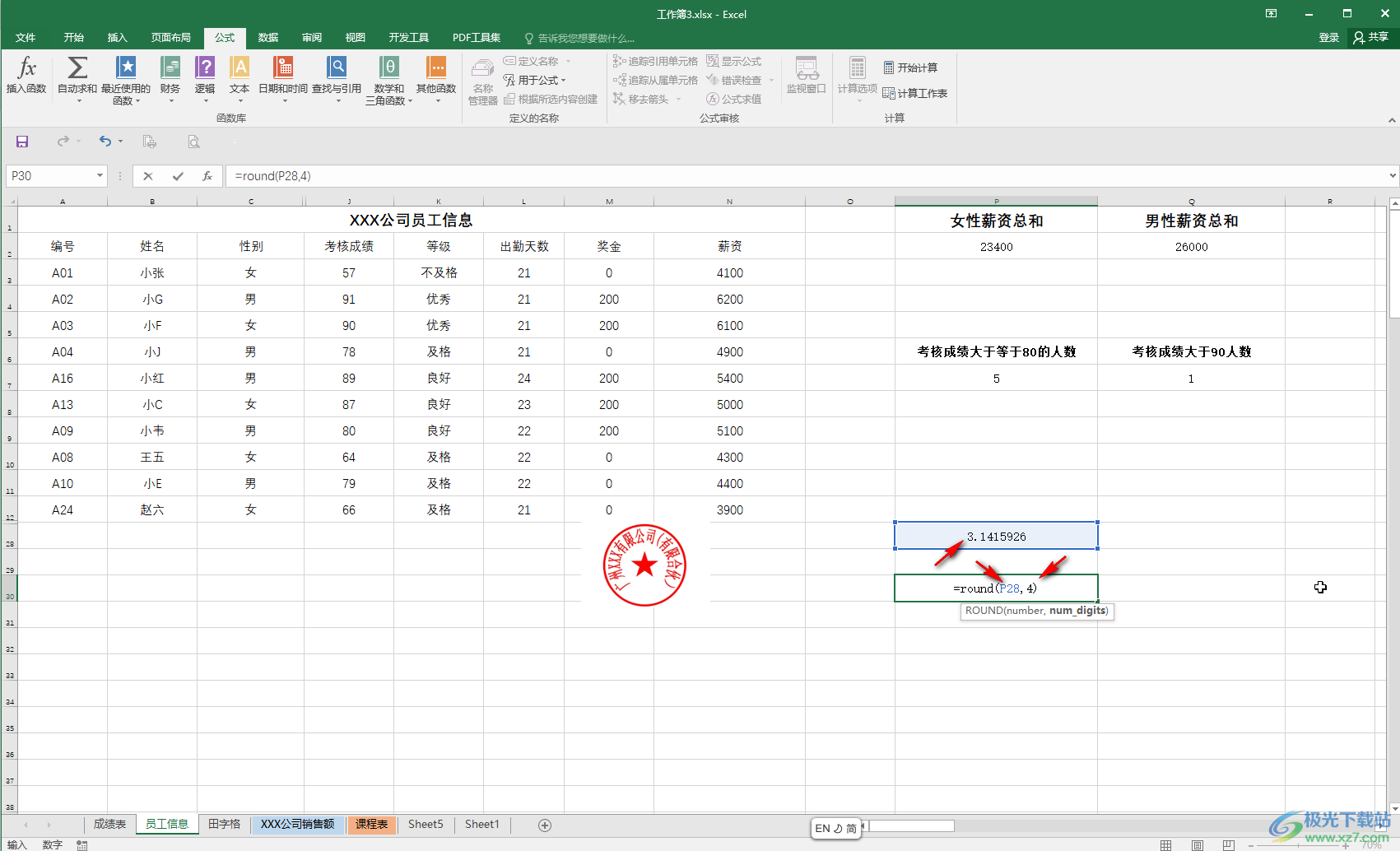1400x851 pixels.
Task: Click the horizontal scrollbar thumb
Action: coord(912,825)
